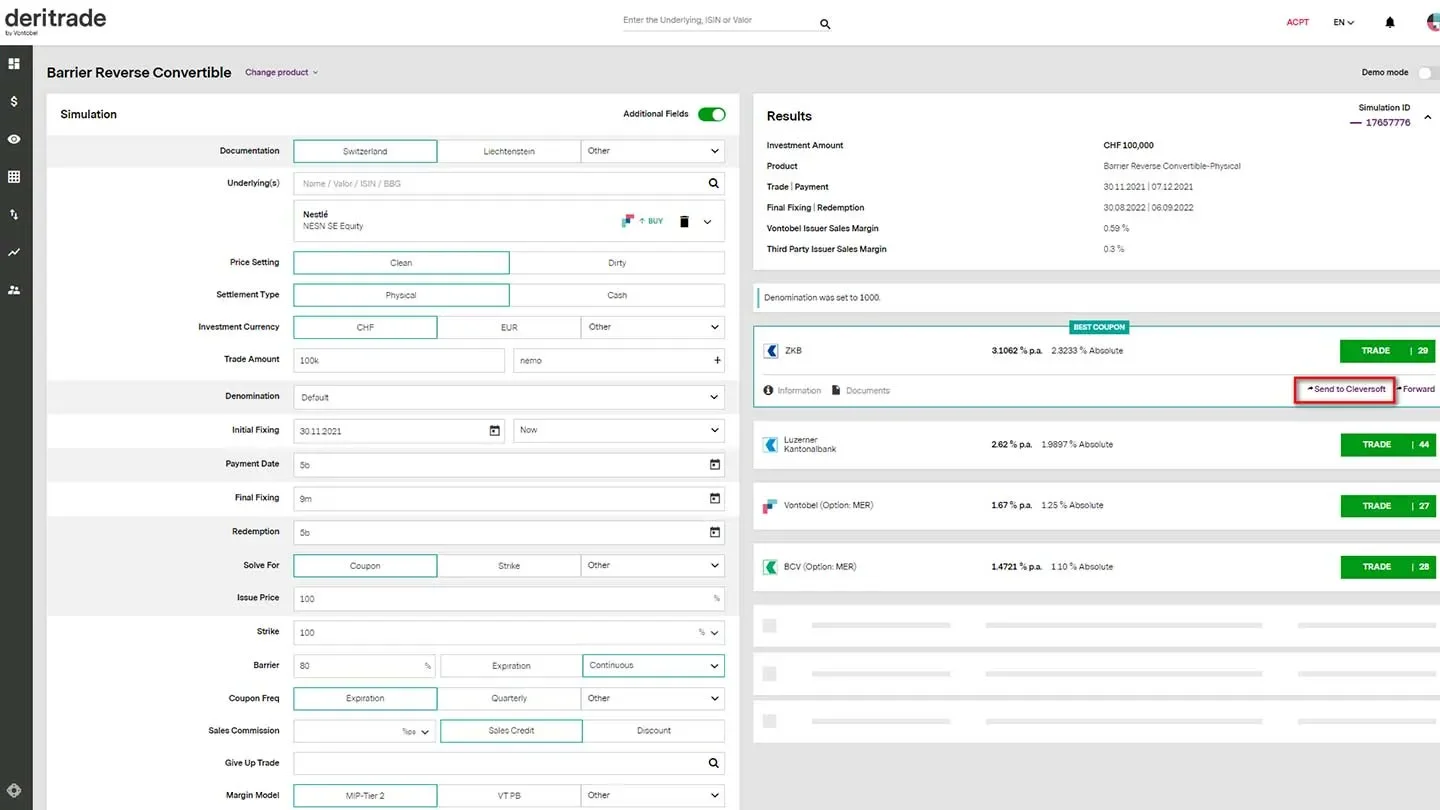Viewport: 1440px width, 810px height.
Task: Open the line chart sidebar icon
Action: (x=14, y=252)
